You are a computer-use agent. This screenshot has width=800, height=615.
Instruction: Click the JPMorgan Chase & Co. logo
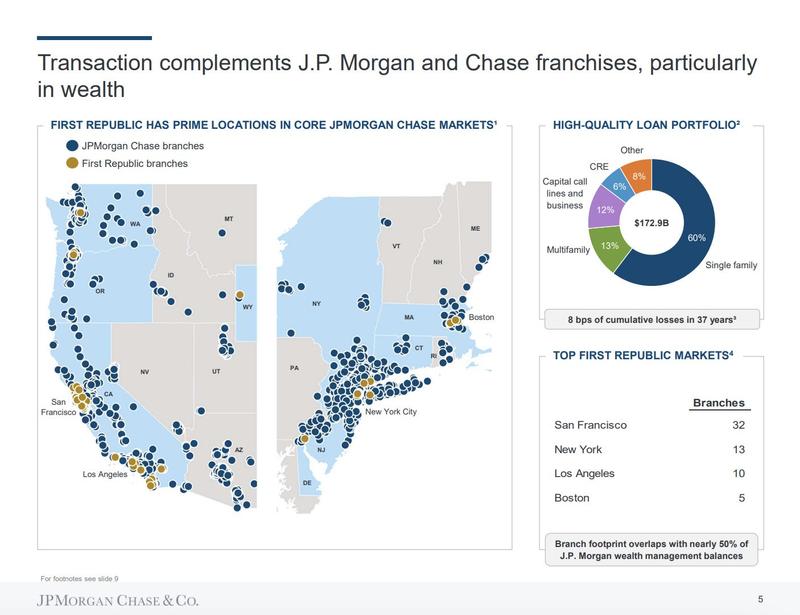[x=118, y=600]
